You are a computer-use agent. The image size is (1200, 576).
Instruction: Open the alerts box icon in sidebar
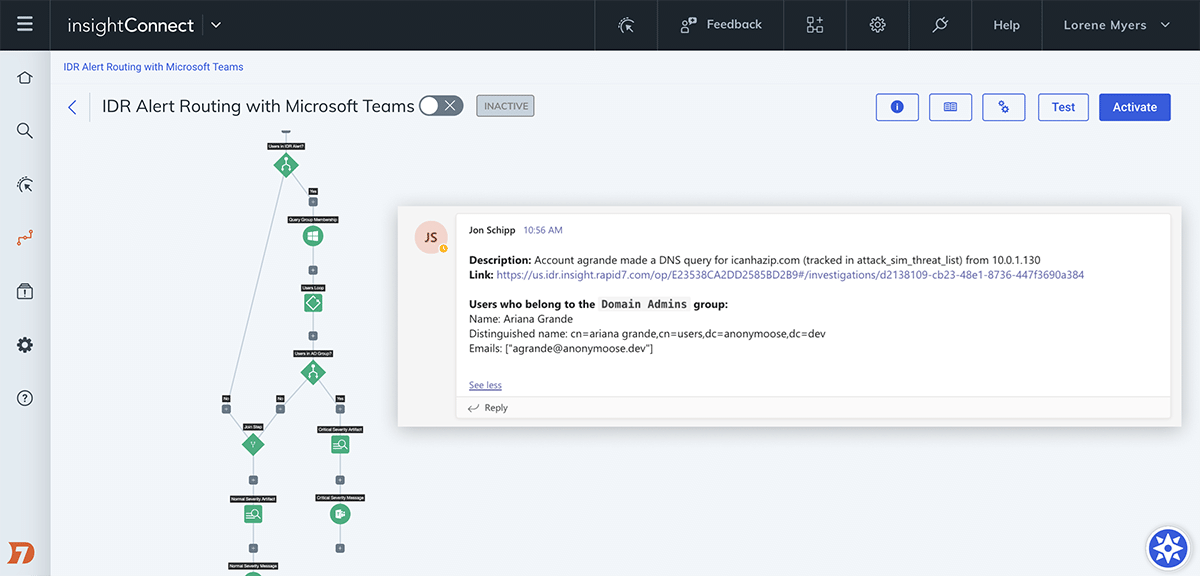click(x=25, y=291)
